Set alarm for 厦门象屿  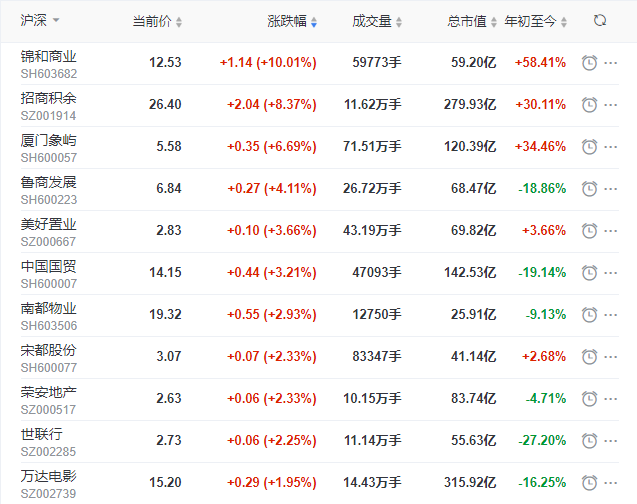589,147
